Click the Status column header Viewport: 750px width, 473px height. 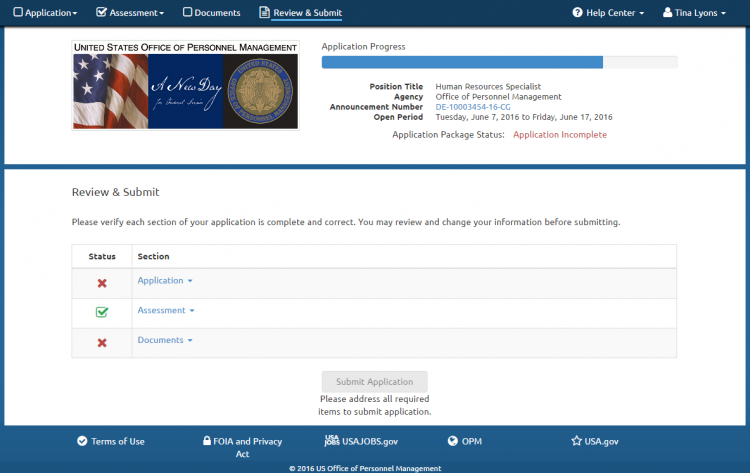click(x=102, y=256)
